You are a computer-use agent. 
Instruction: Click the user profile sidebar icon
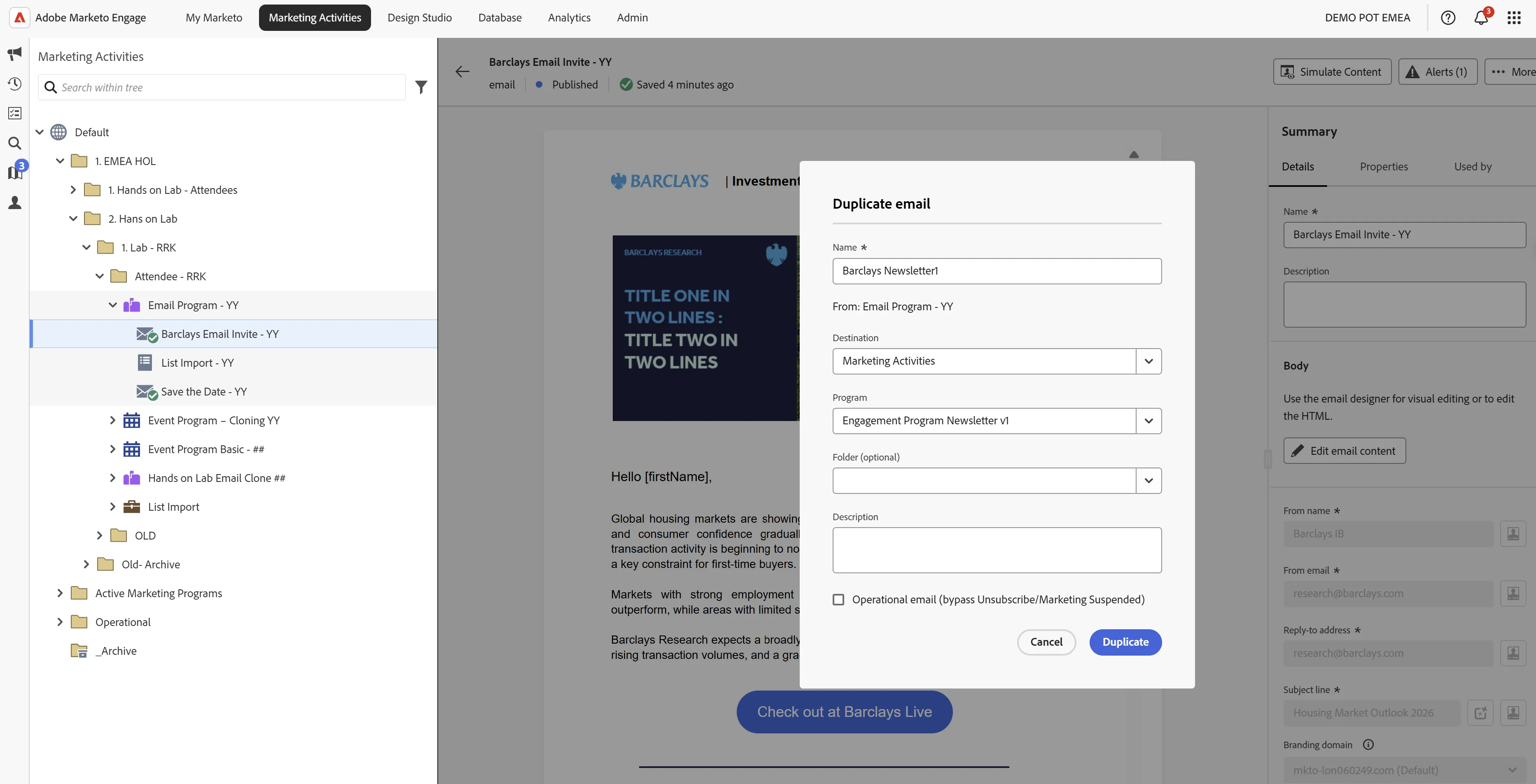pyautogui.click(x=14, y=202)
